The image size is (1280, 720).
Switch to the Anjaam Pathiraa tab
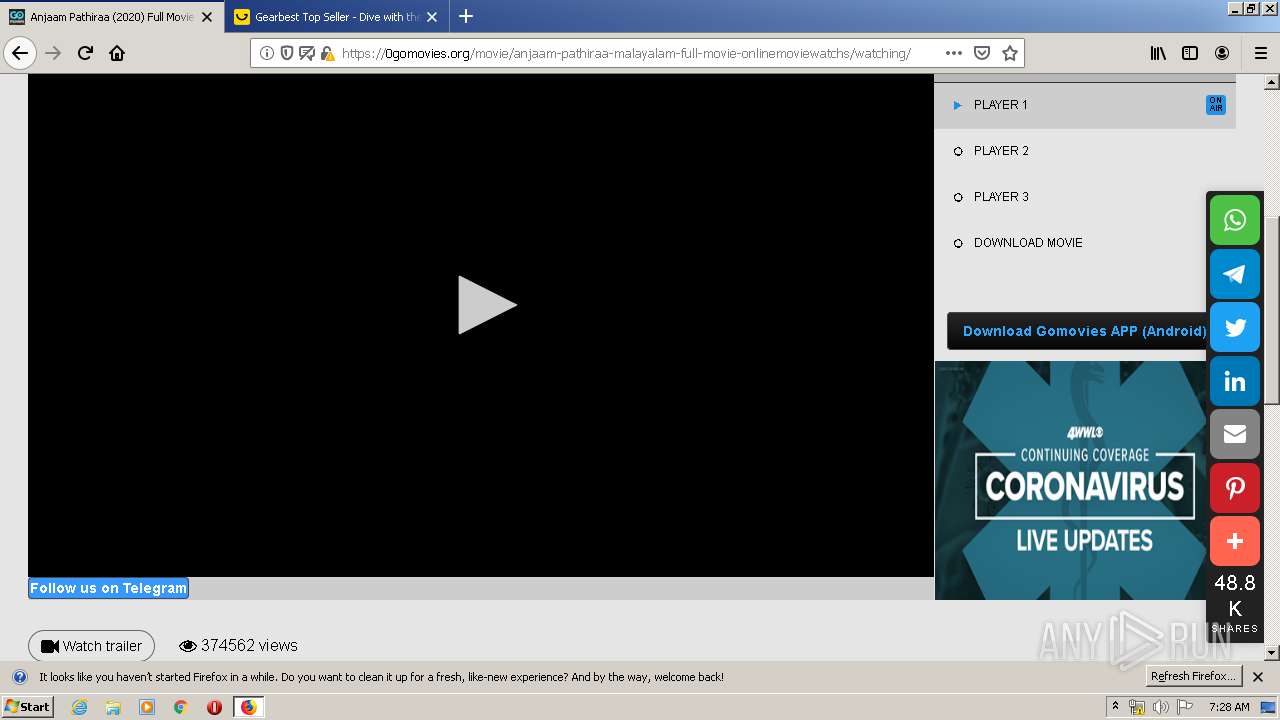pos(111,17)
